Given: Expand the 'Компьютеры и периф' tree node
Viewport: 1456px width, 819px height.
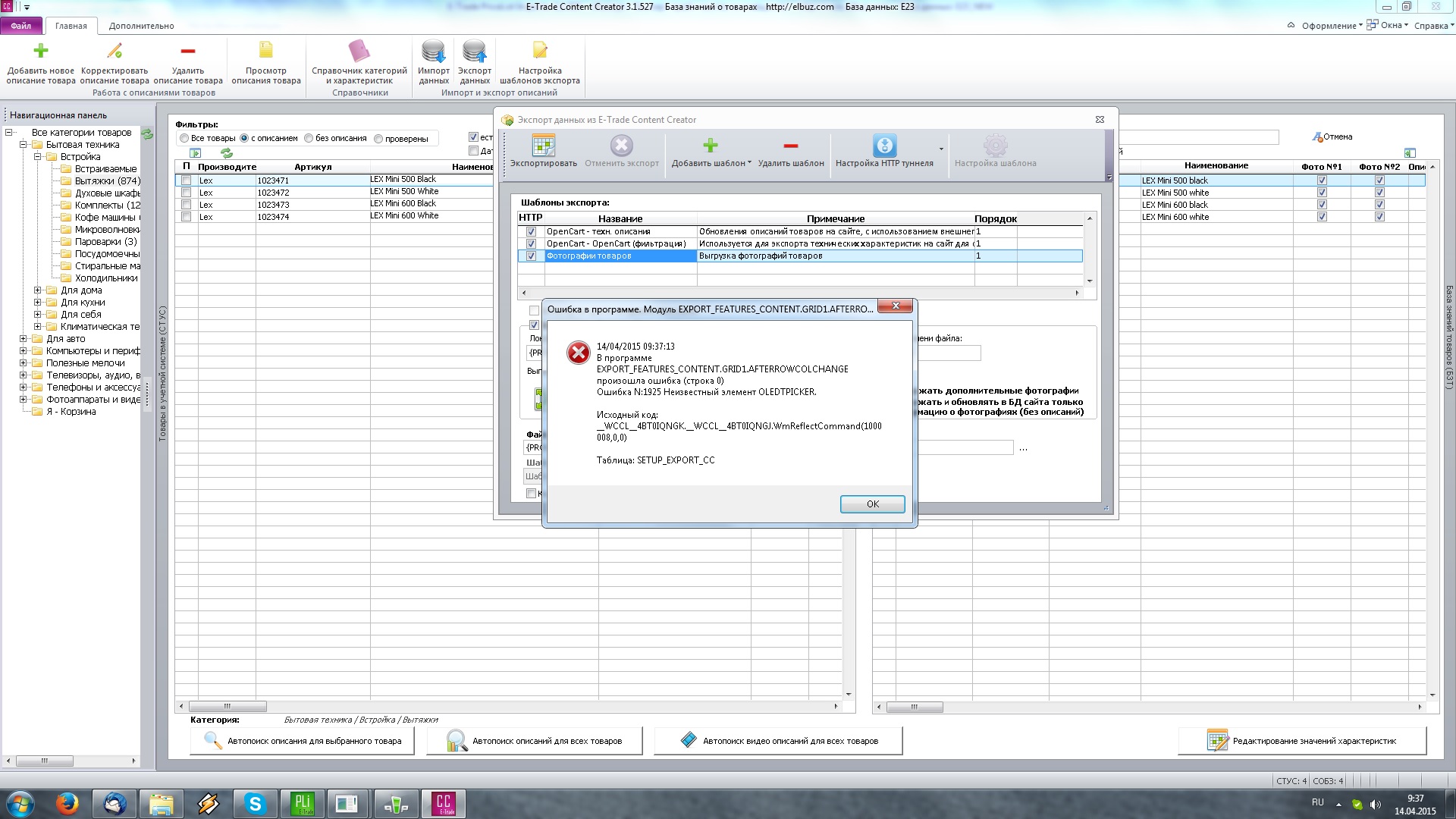Looking at the screenshot, I should point(24,351).
